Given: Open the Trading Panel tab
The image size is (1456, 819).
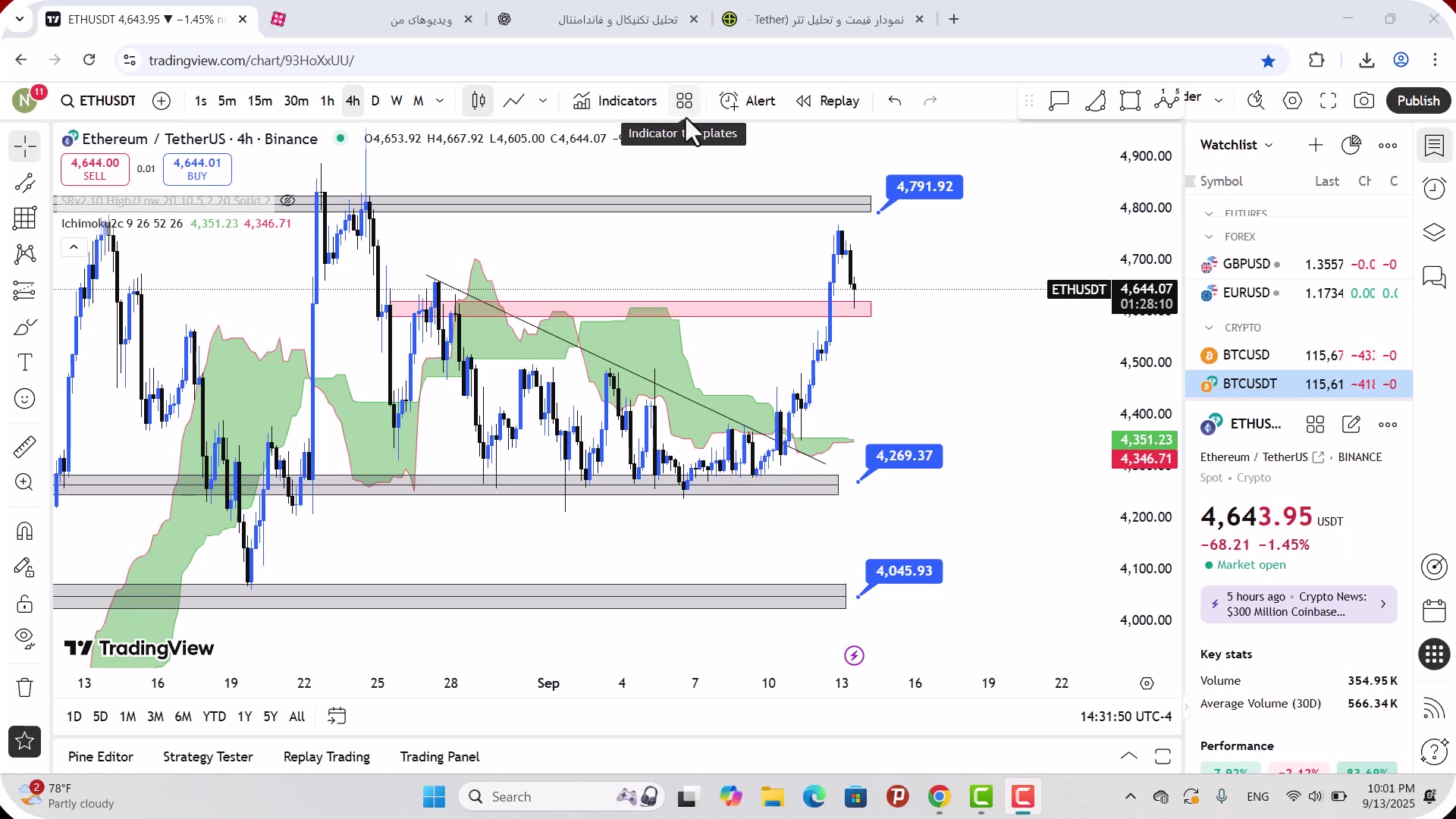Looking at the screenshot, I should click(440, 757).
